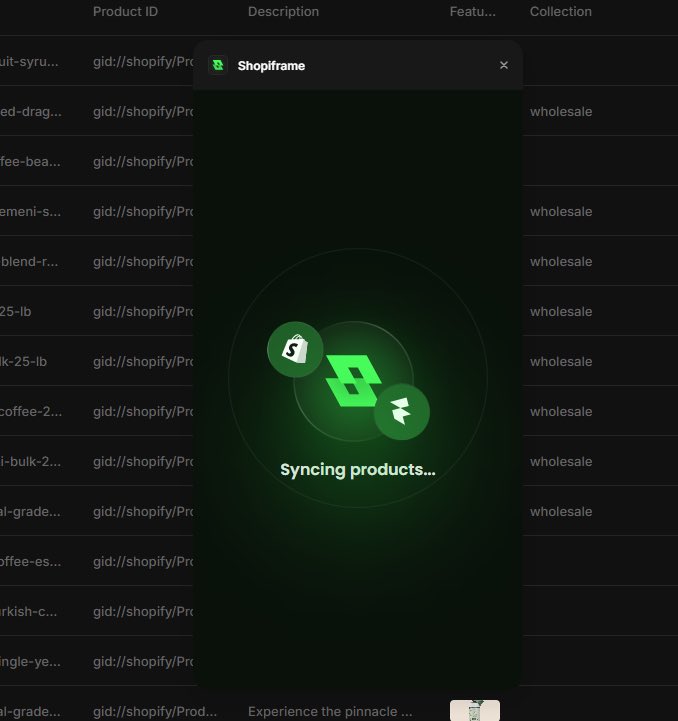Click the large green Shopiframe center logo
Viewport: 678px width, 721px height.
353,381
